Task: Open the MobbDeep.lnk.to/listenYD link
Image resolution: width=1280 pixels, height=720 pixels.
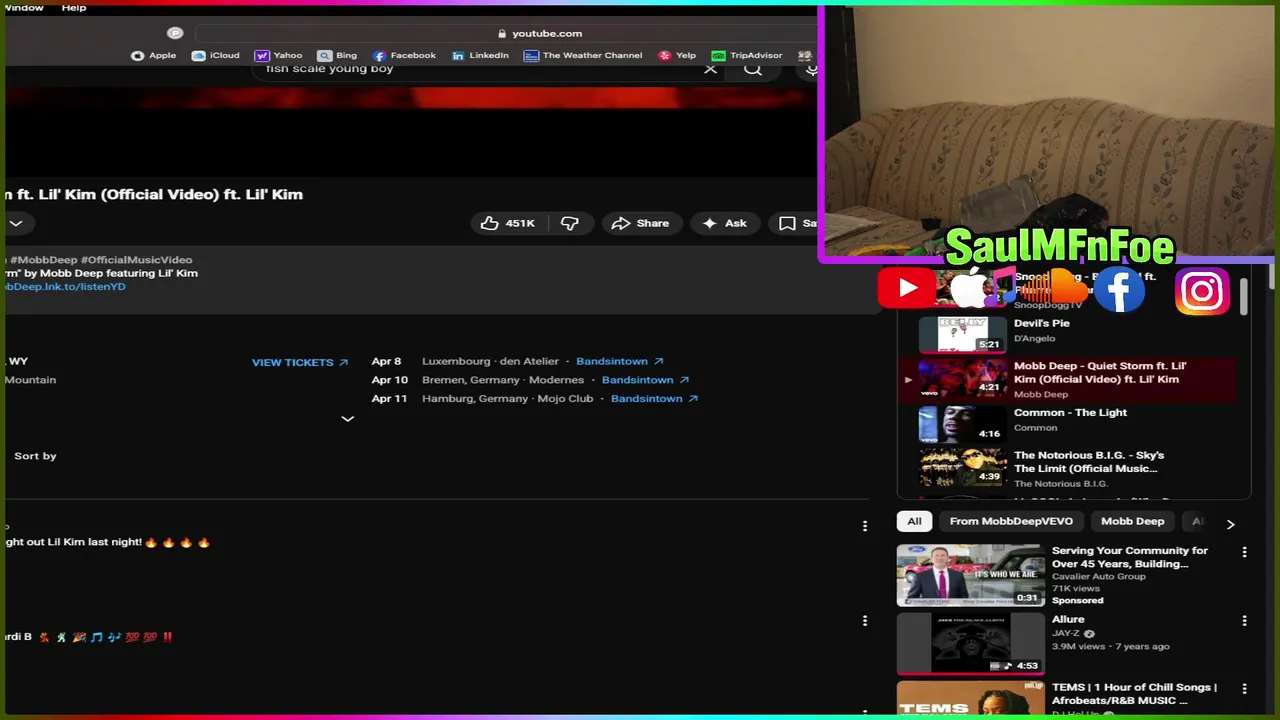Action: [x=64, y=287]
